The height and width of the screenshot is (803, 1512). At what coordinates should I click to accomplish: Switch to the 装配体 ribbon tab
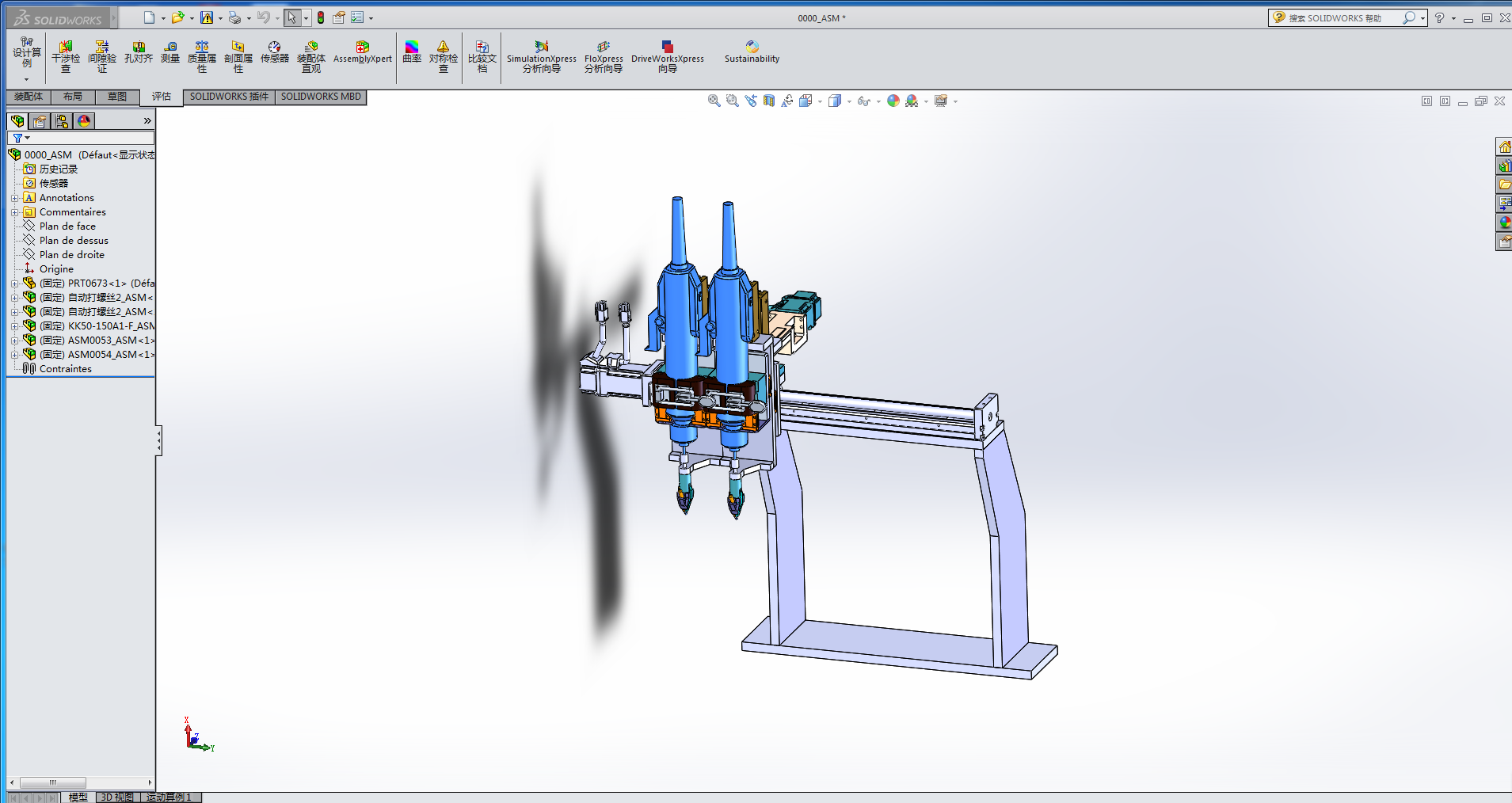click(x=29, y=97)
